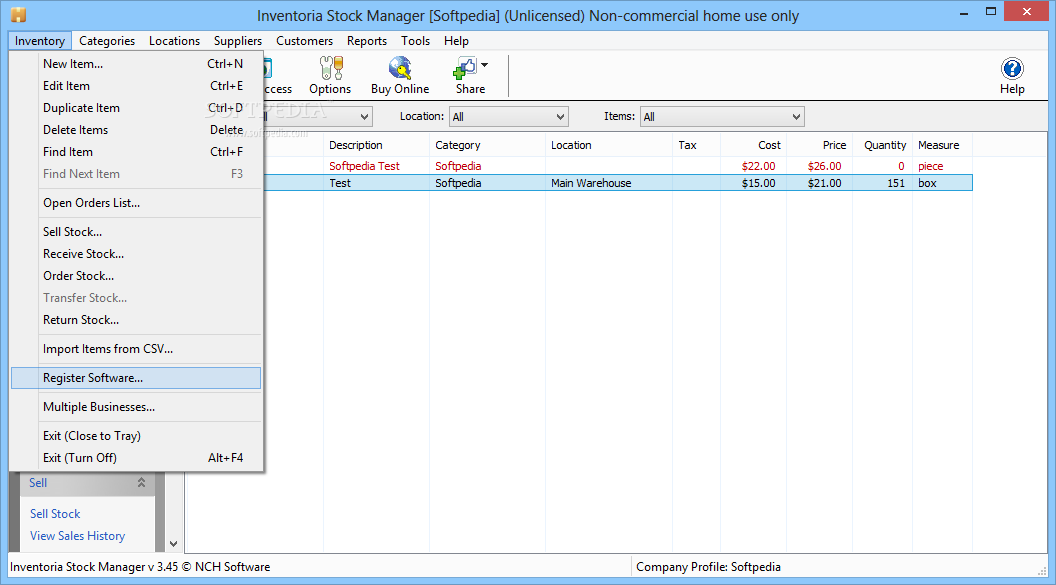Open Orders List... from the menu
1056x585 pixels.
pos(136,203)
